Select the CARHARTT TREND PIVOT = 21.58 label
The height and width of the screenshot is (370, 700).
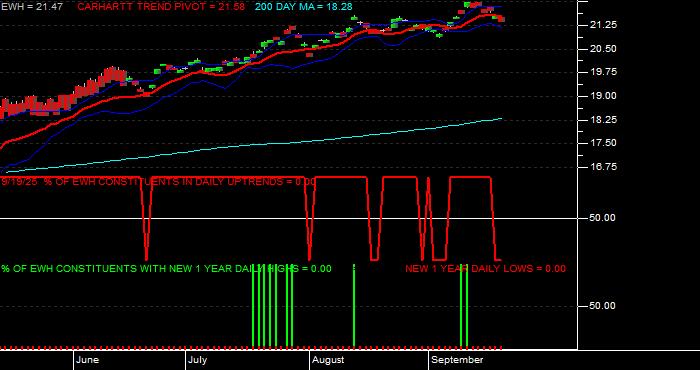(161, 7)
